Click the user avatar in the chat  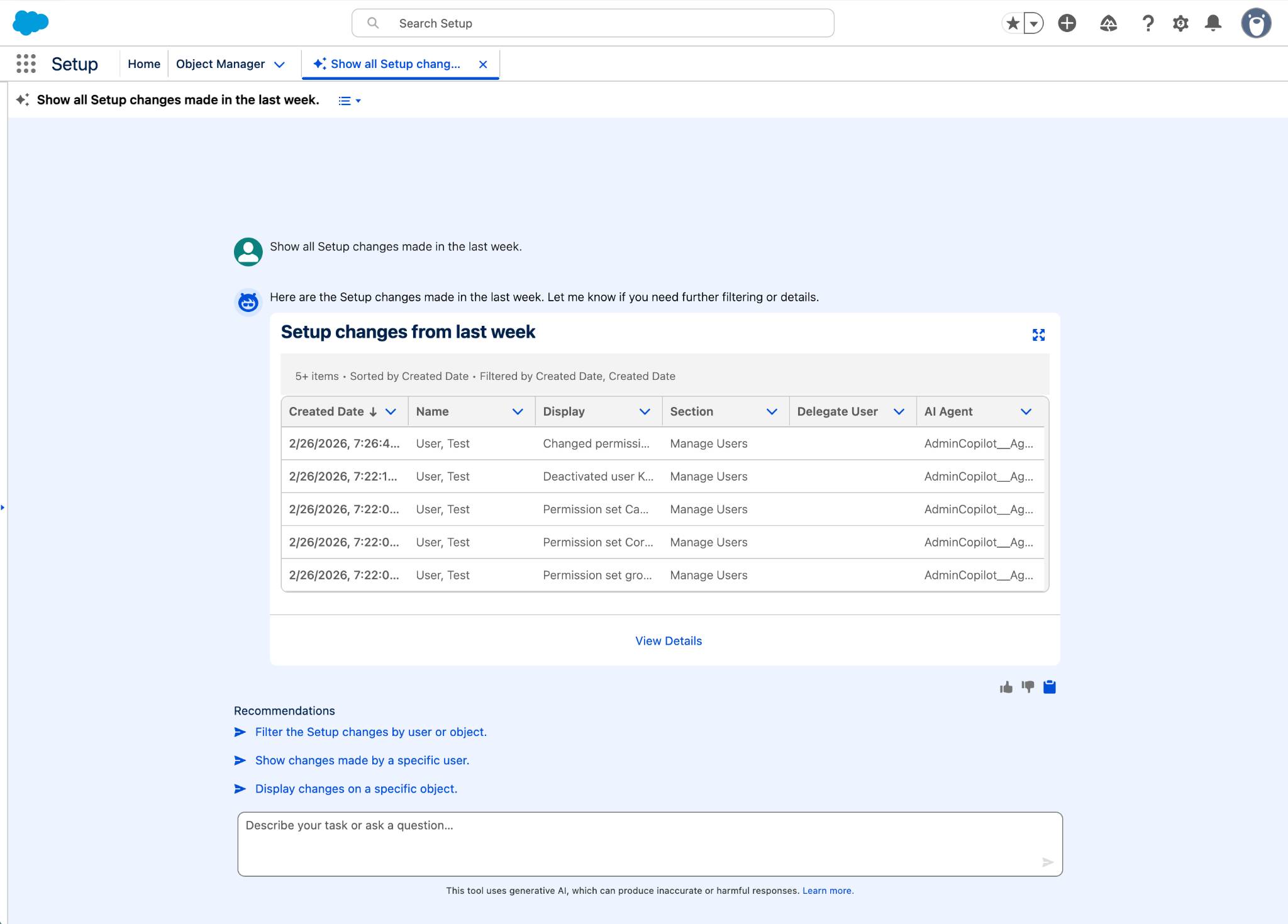pyautogui.click(x=248, y=252)
